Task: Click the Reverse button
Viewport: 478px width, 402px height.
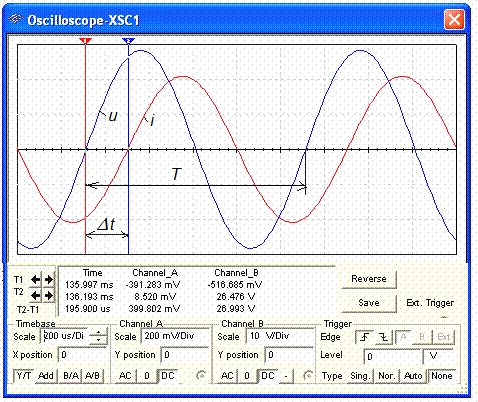Action: tap(369, 279)
